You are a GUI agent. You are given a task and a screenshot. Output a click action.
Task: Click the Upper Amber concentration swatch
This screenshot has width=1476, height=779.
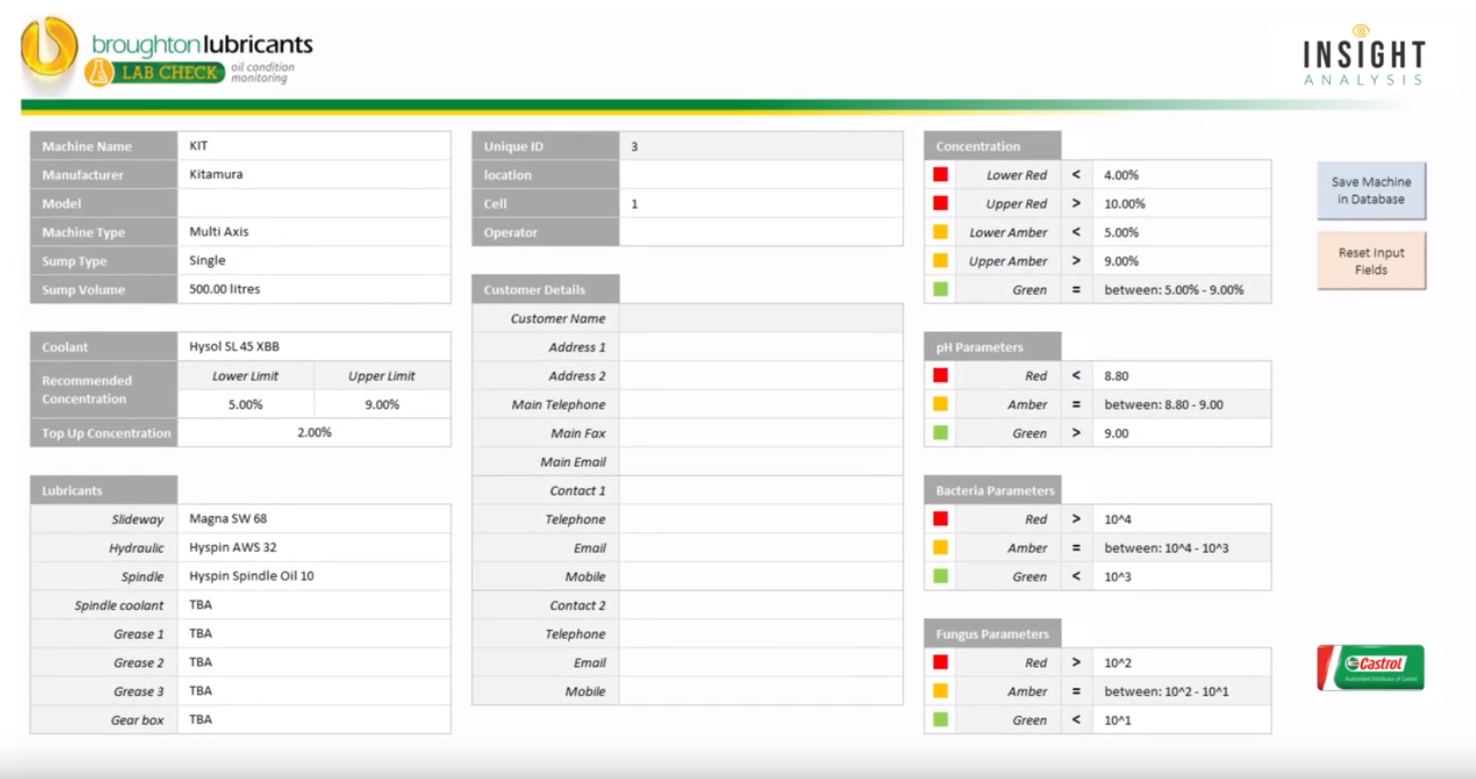click(940, 261)
